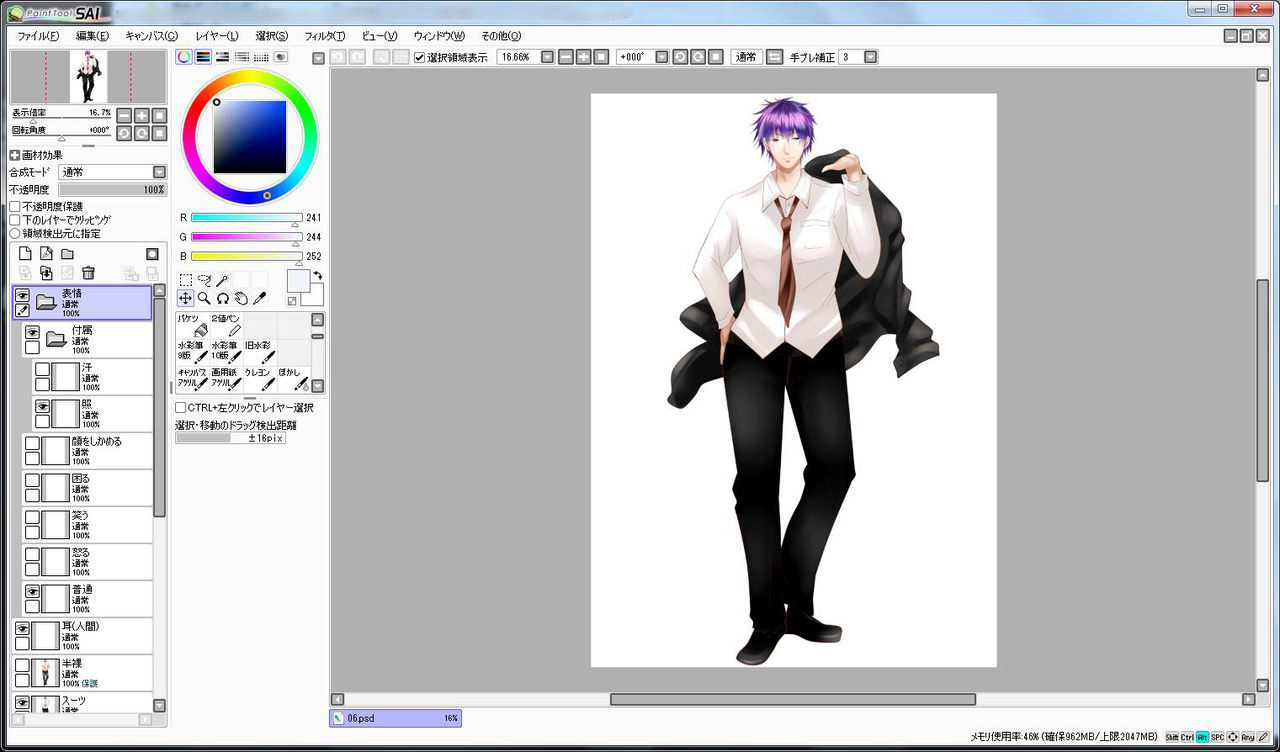
Task: Show the color wheel panel
Action: point(184,57)
